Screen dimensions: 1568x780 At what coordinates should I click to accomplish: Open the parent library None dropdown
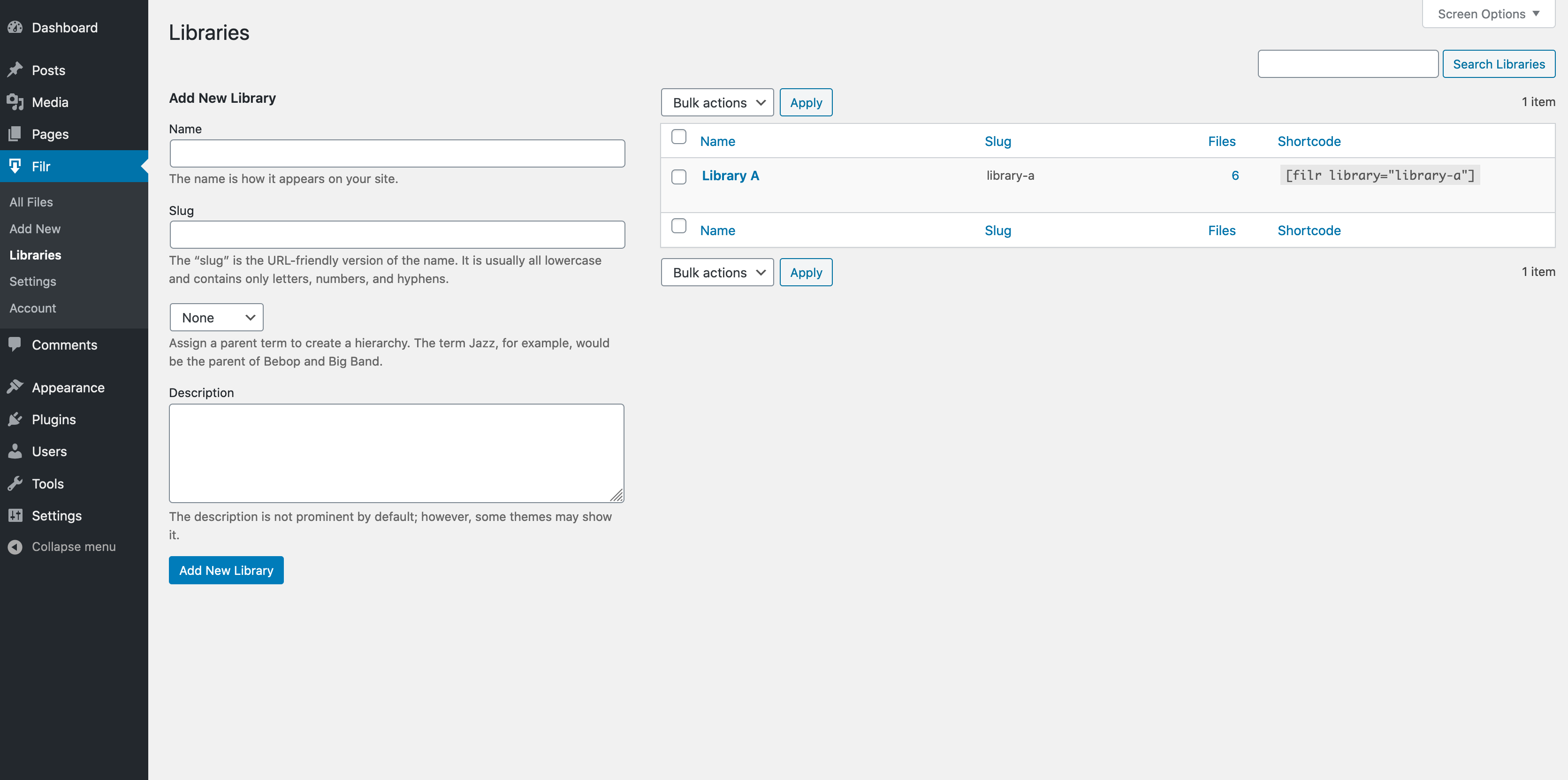216,317
